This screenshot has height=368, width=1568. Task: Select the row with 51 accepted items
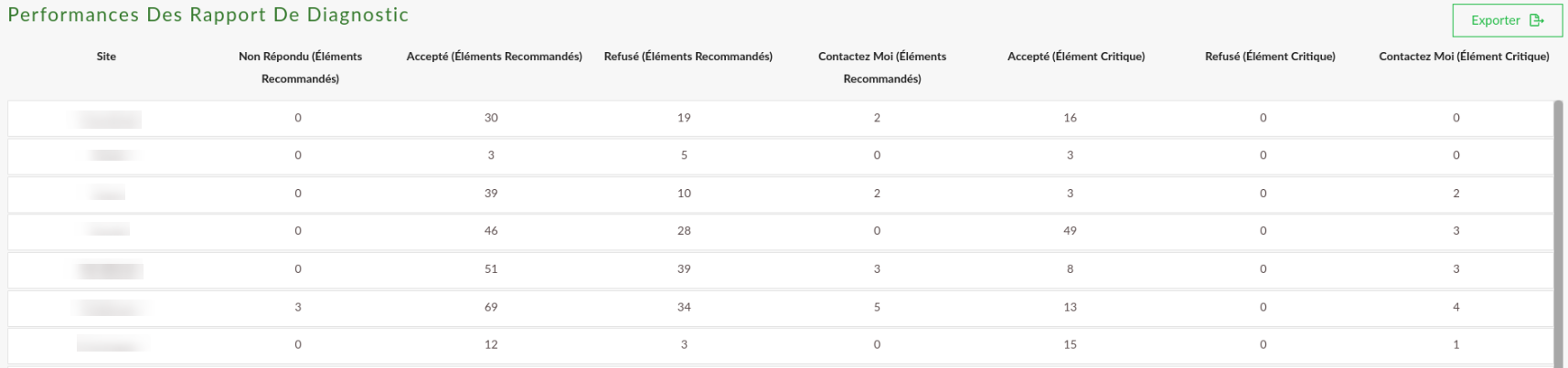[x=780, y=269]
